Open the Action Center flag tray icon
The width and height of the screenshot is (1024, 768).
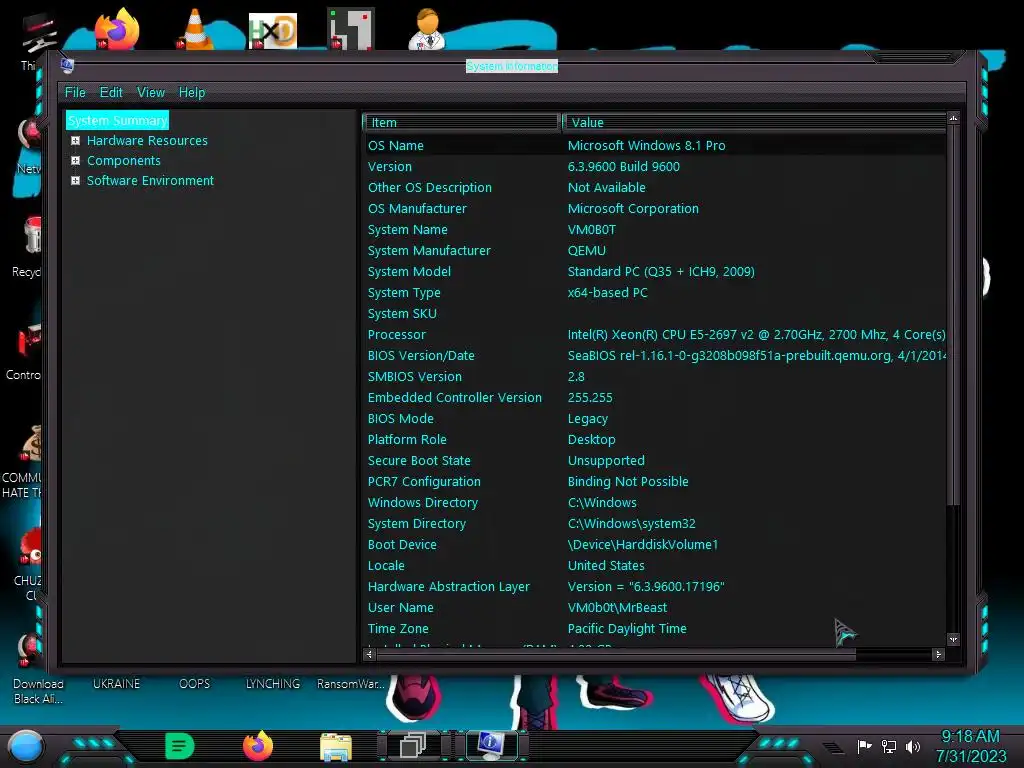pyautogui.click(x=865, y=746)
